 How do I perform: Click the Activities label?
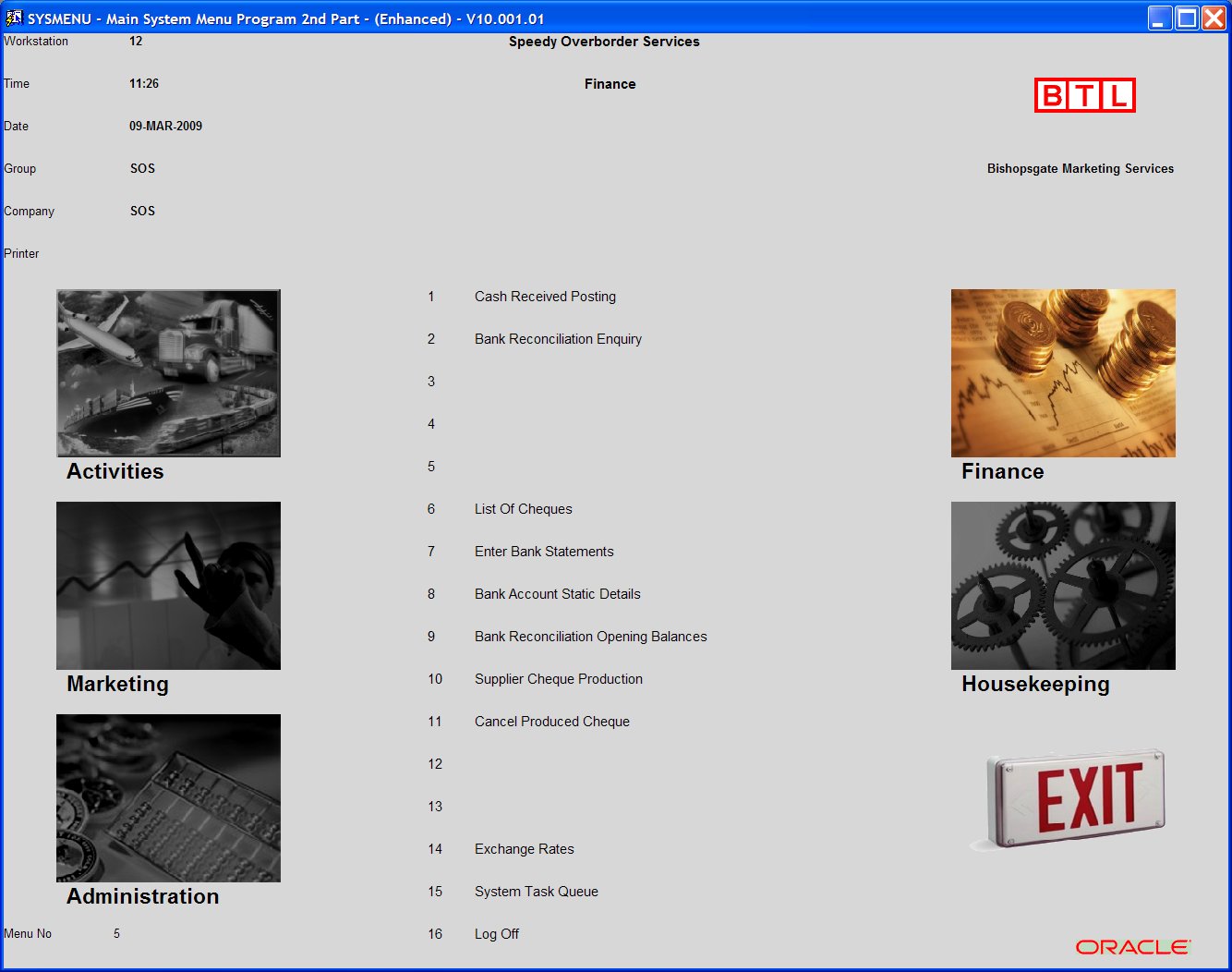[115, 471]
